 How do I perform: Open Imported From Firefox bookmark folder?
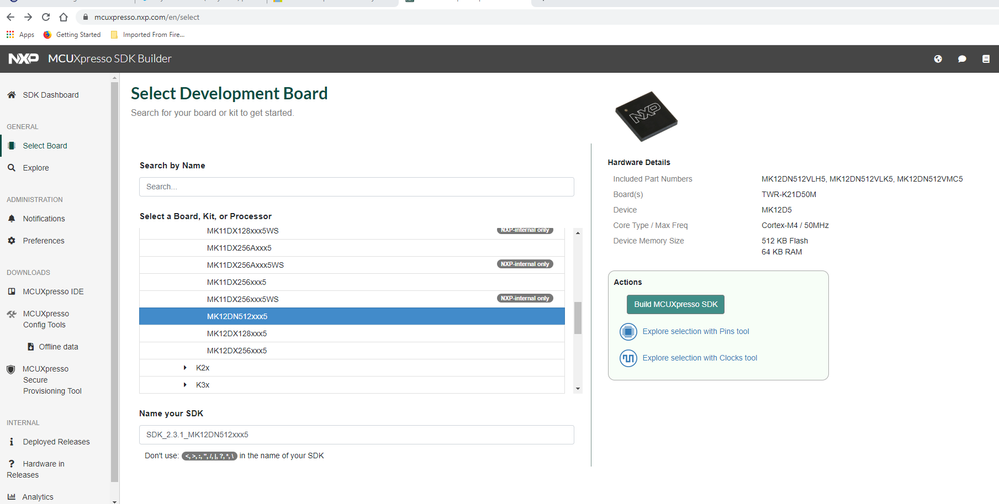(x=147, y=35)
